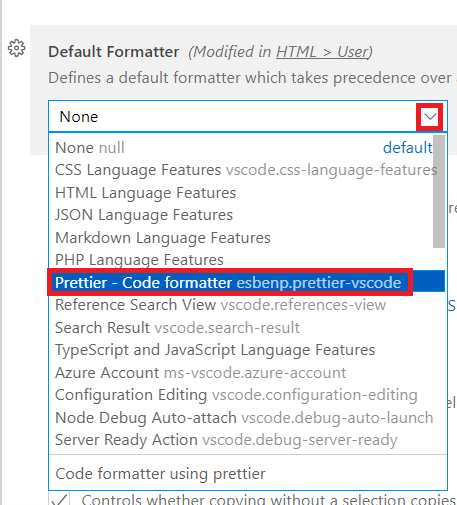
Task: Pick TypeScript and JavaScript Language Features
Action: (247, 350)
